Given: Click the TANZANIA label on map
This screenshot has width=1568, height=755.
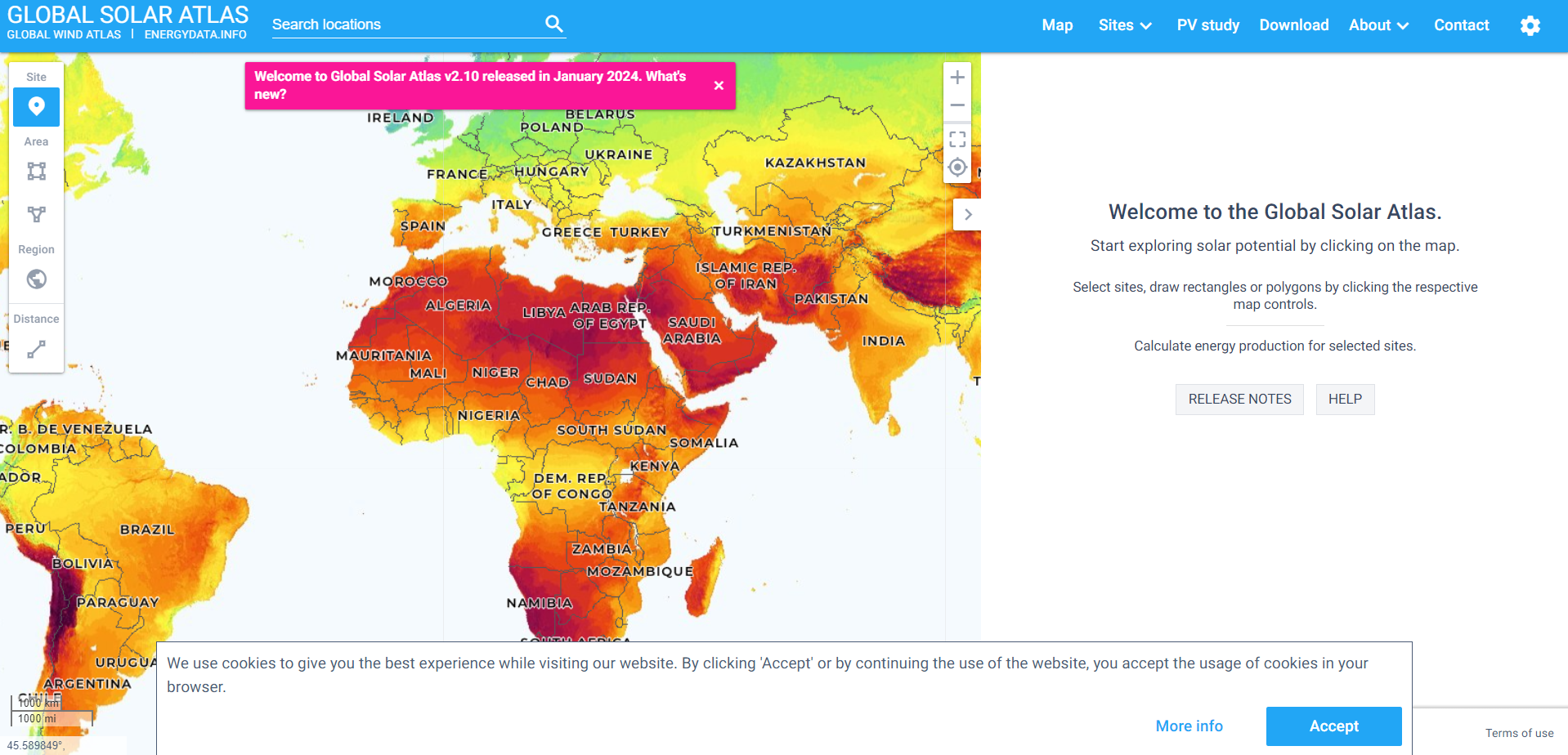Looking at the screenshot, I should pyautogui.click(x=638, y=507).
